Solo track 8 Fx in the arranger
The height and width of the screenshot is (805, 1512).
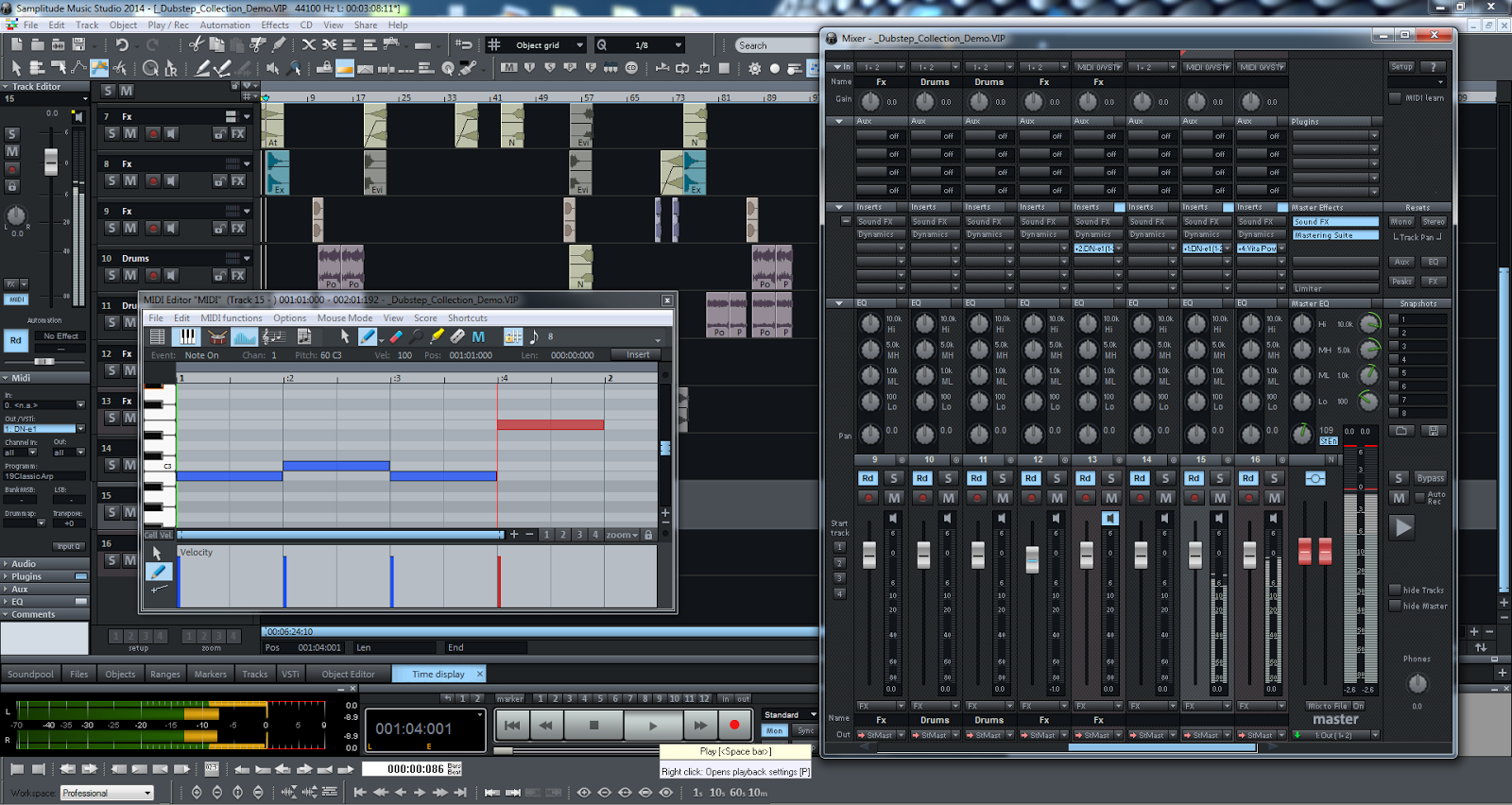[112, 180]
